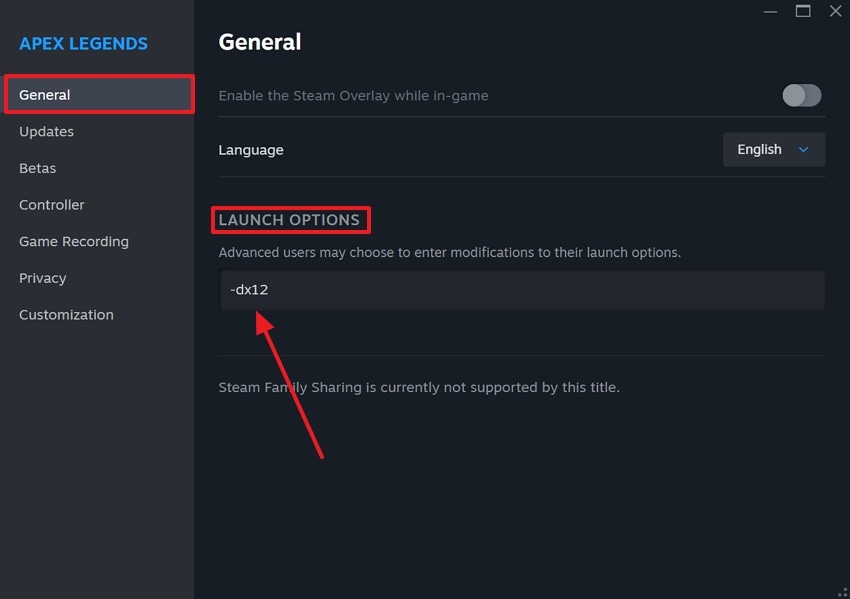The height and width of the screenshot is (599, 850).
Task: Click the General page heading
Action: click(x=260, y=42)
